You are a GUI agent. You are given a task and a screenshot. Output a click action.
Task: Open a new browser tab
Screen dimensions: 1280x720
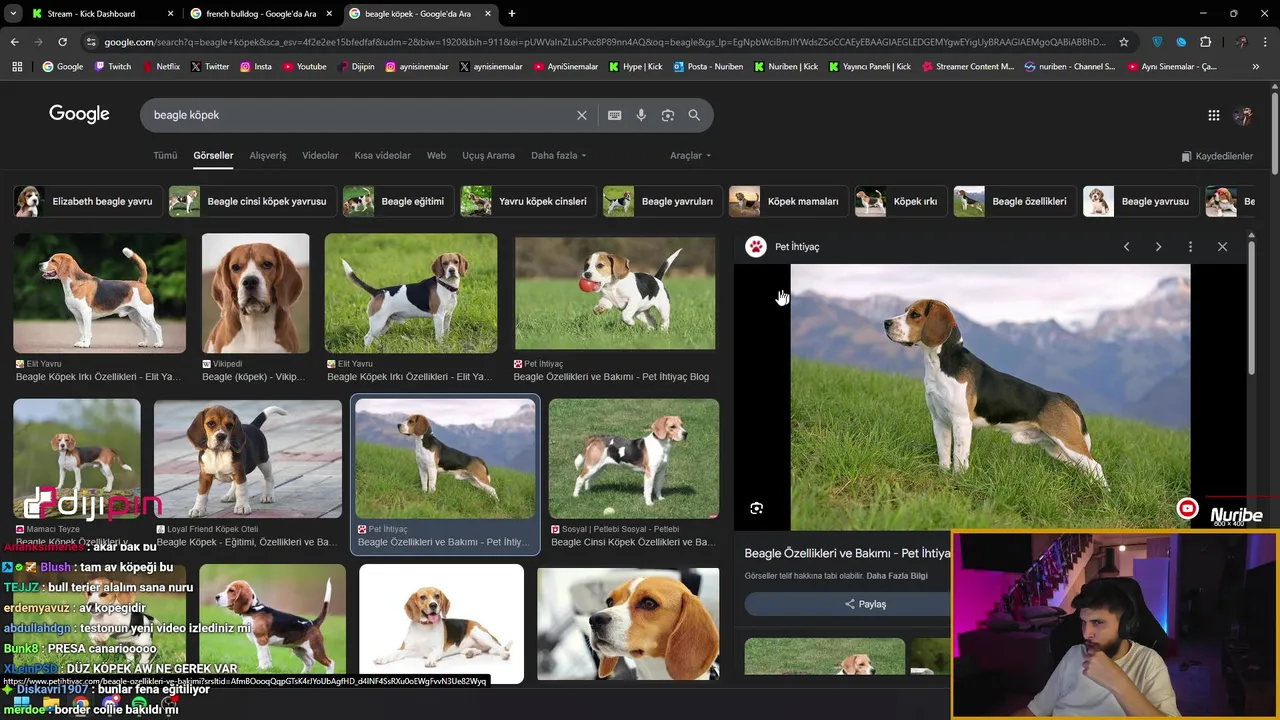click(x=511, y=14)
